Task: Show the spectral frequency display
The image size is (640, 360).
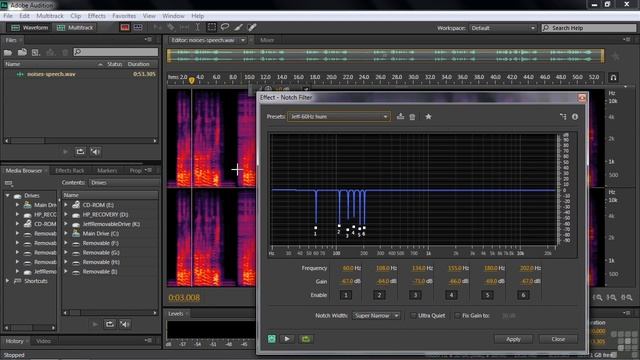Action: [125, 27]
